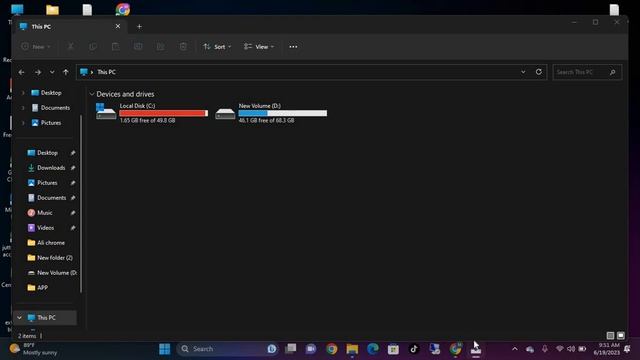The width and height of the screenshot is (640, 360).
Task: Open TikTok on the taskbar
Action: 413,349
